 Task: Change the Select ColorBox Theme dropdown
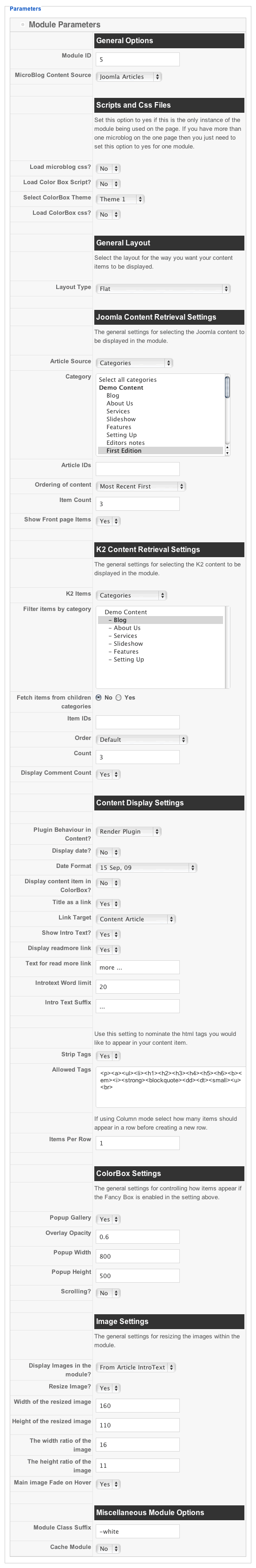pos(120,199)
